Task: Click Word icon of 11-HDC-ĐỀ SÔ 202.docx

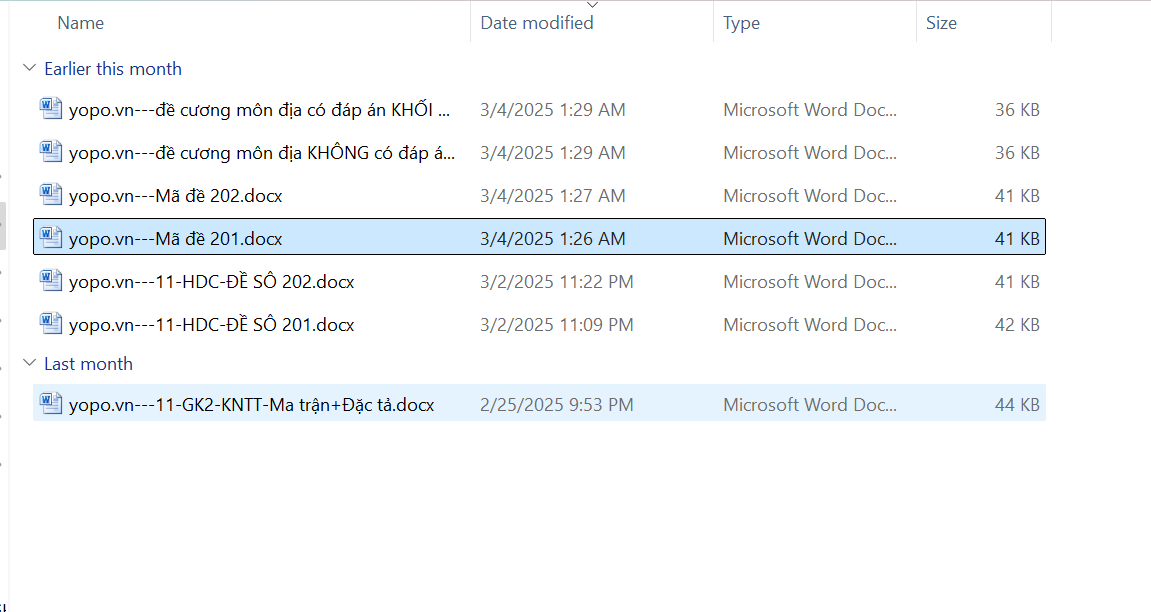Action: point(51,281)
